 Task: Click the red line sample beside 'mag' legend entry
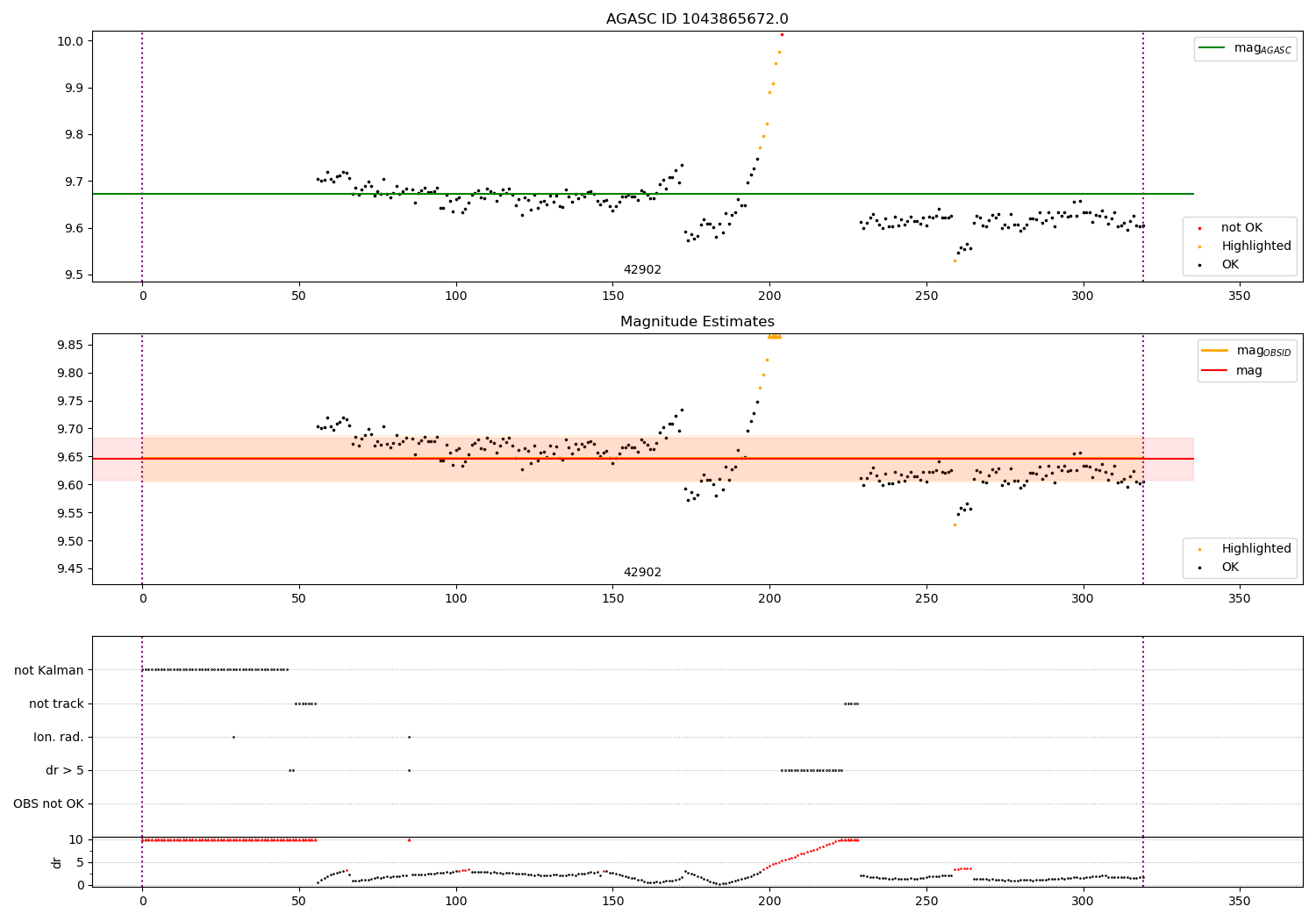point(1215,370)
